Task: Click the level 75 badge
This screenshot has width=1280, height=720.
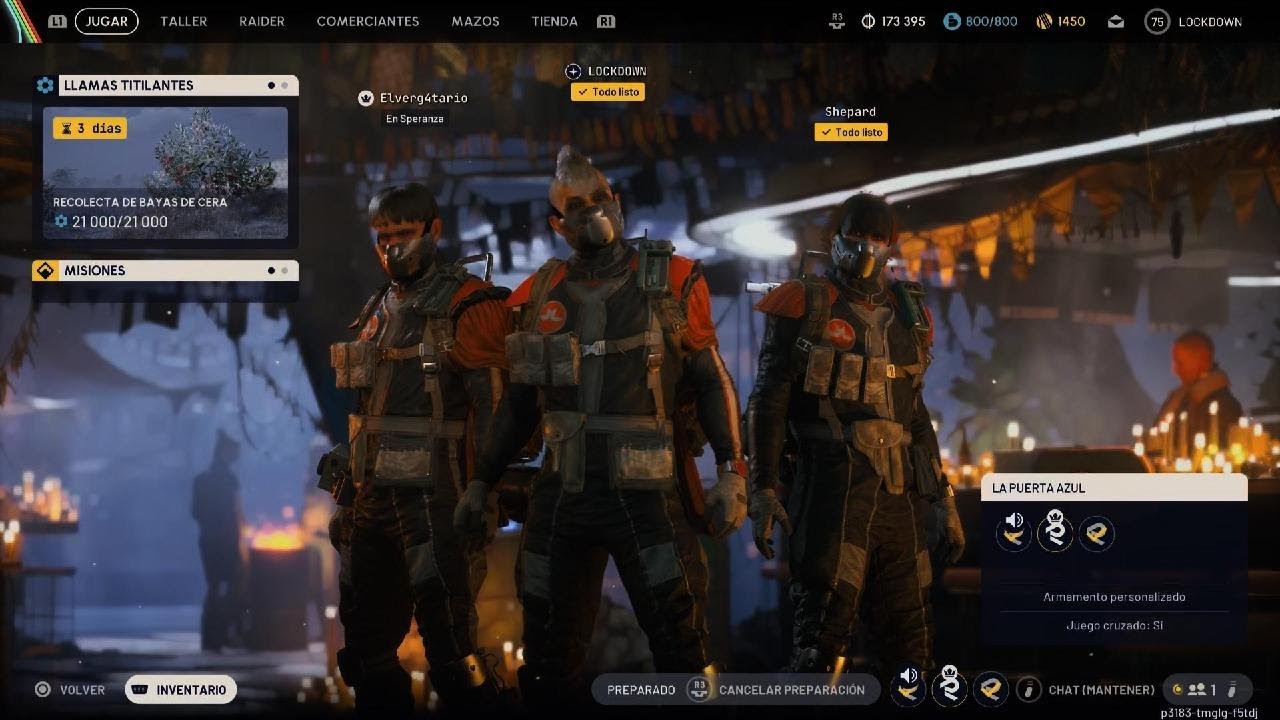Action: tap(1157, 21)
